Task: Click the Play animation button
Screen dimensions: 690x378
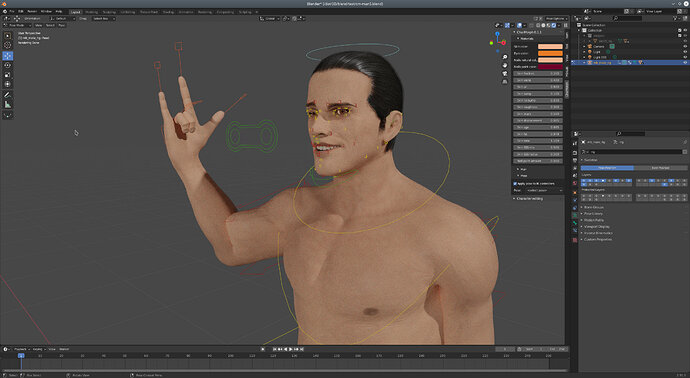Action: point(291,349)
